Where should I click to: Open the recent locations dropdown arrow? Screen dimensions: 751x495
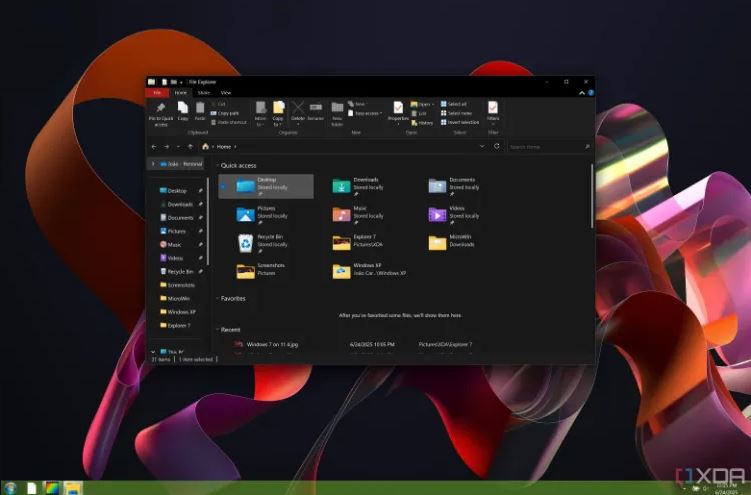click(178, 146)
